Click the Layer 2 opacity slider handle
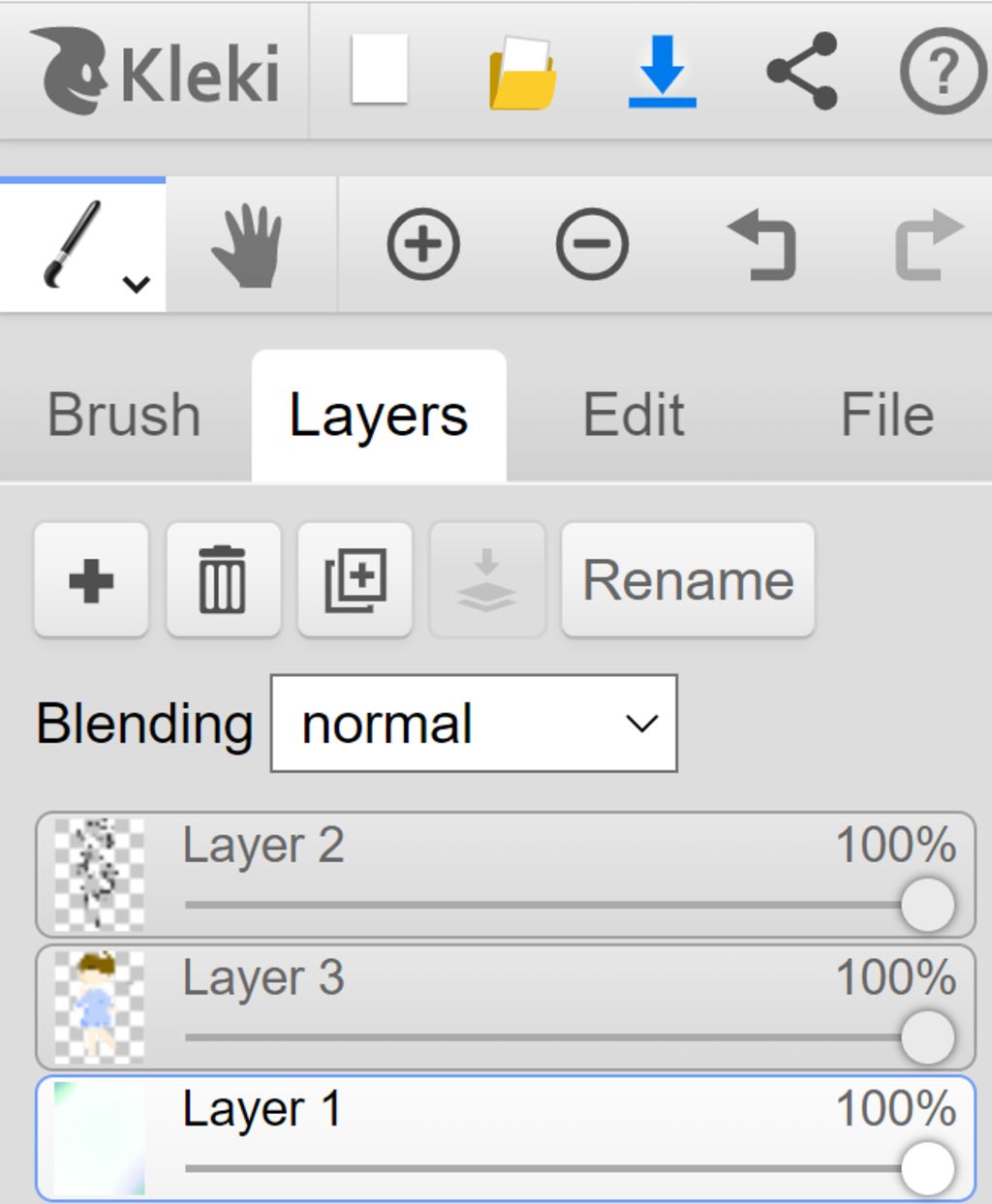Screen dimensions: 992x1204 point(927,905)
